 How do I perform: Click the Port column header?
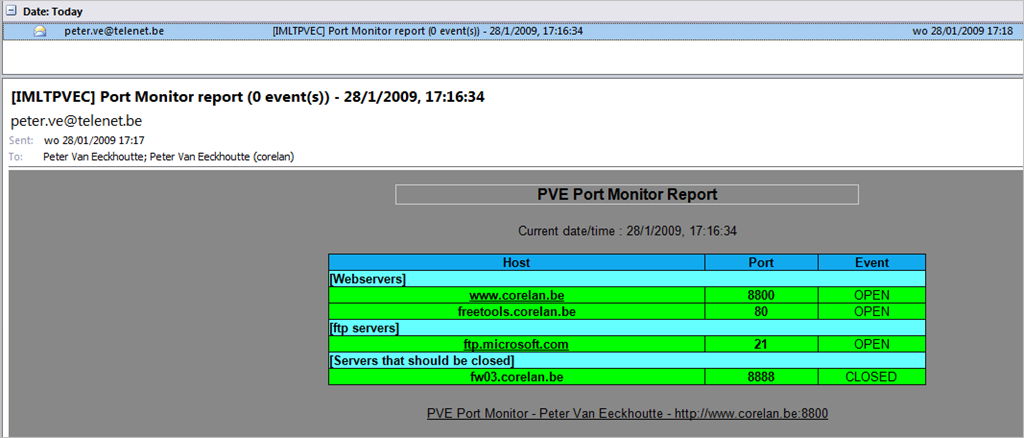[x=761, y=263]
